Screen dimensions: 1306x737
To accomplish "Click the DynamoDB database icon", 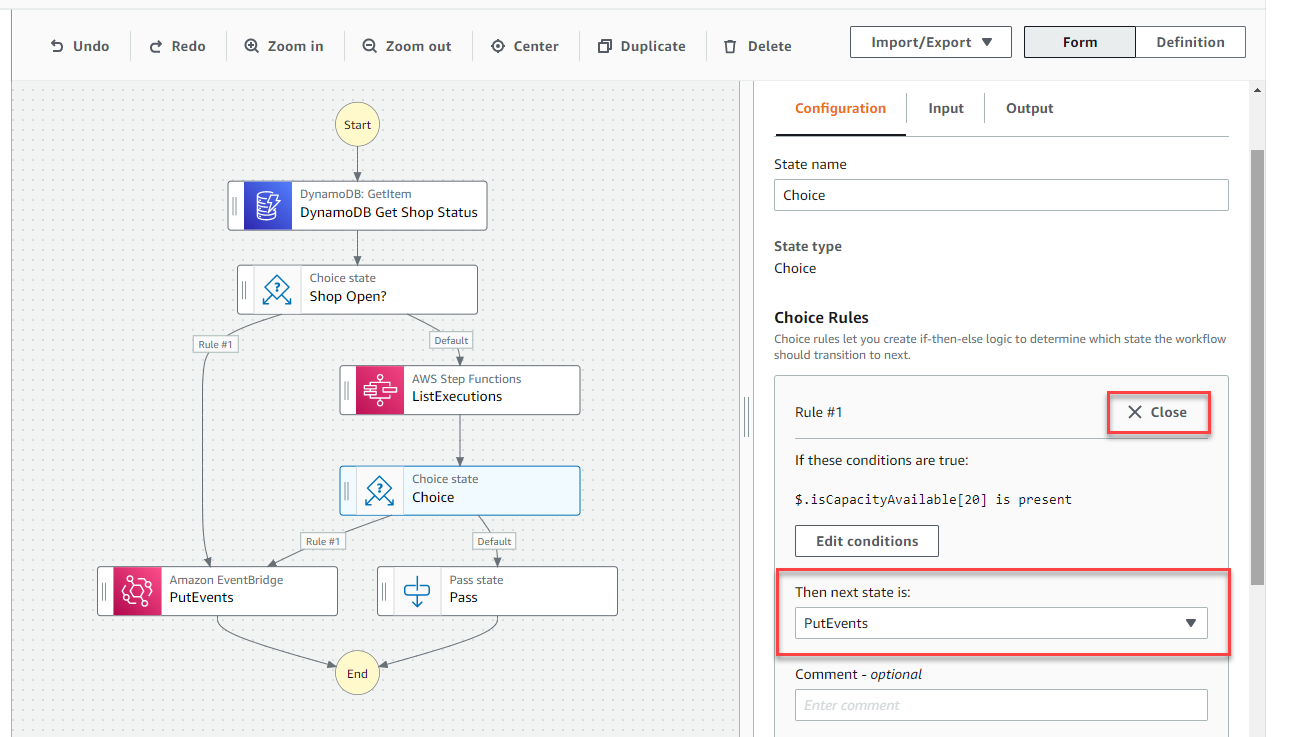I will (268, 205).
